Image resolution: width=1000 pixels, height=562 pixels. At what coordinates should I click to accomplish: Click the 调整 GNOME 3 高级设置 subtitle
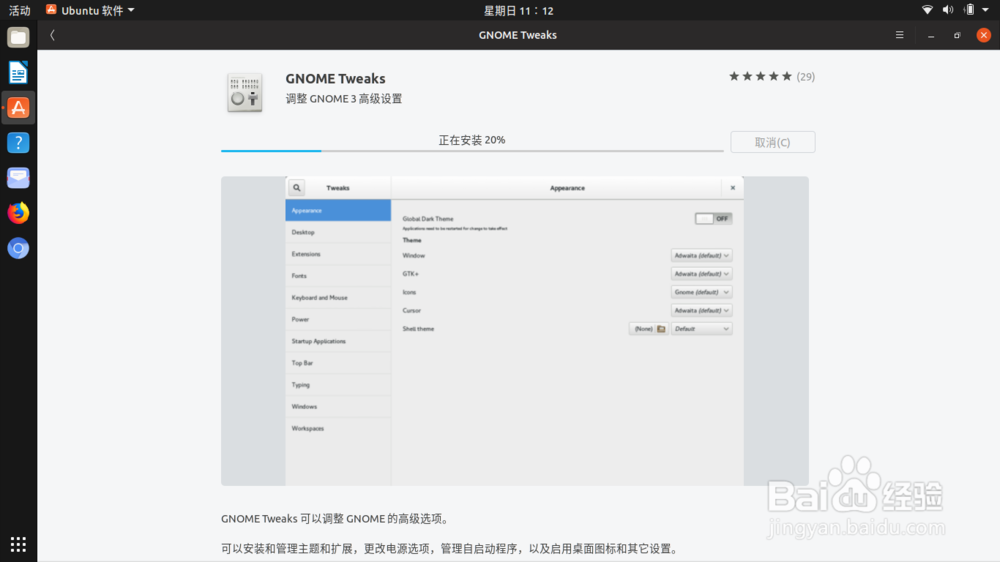(x=344, y=99)
